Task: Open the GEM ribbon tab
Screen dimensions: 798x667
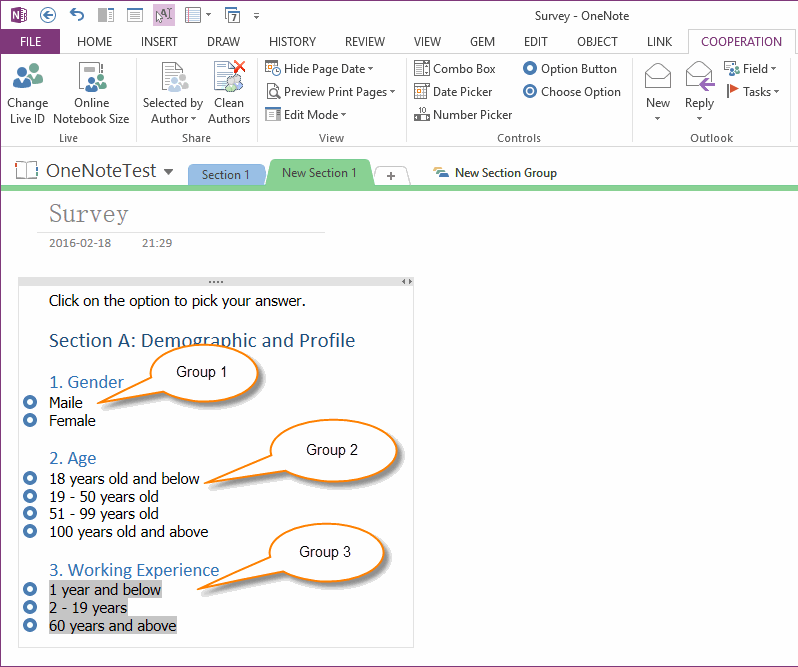Action: (x=482, y=42)
